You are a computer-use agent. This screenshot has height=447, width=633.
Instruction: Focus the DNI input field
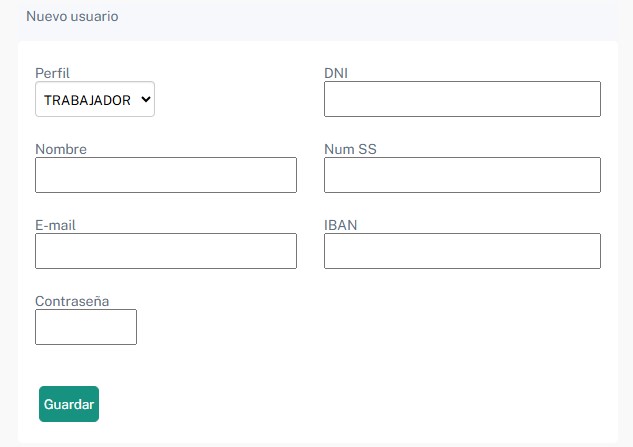click(462, 99)
